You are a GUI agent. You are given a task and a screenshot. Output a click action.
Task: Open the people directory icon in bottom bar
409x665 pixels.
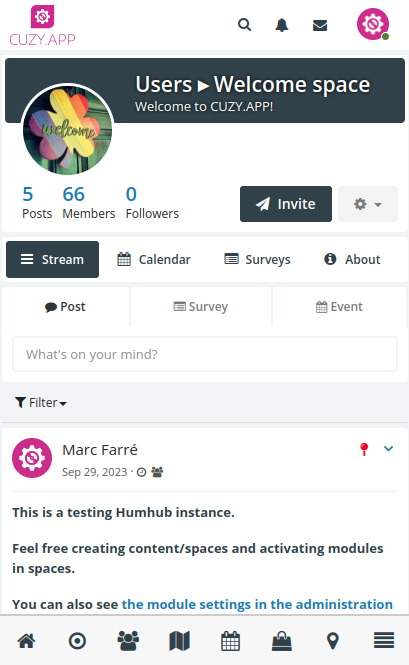(x=128, y=641)
